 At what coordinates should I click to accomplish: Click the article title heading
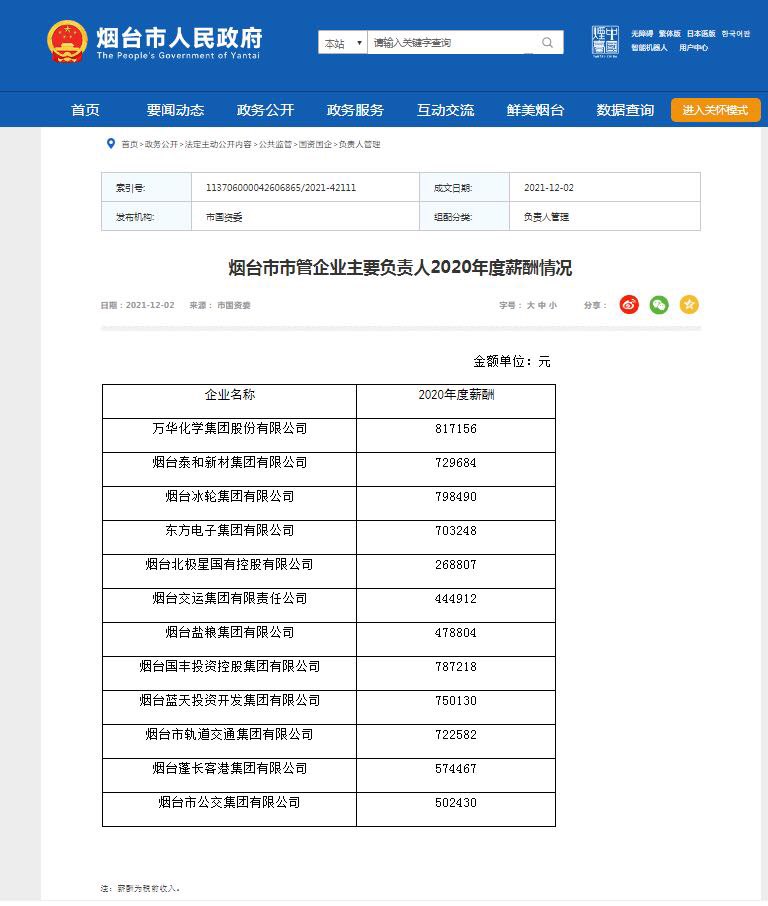[400, 268]
